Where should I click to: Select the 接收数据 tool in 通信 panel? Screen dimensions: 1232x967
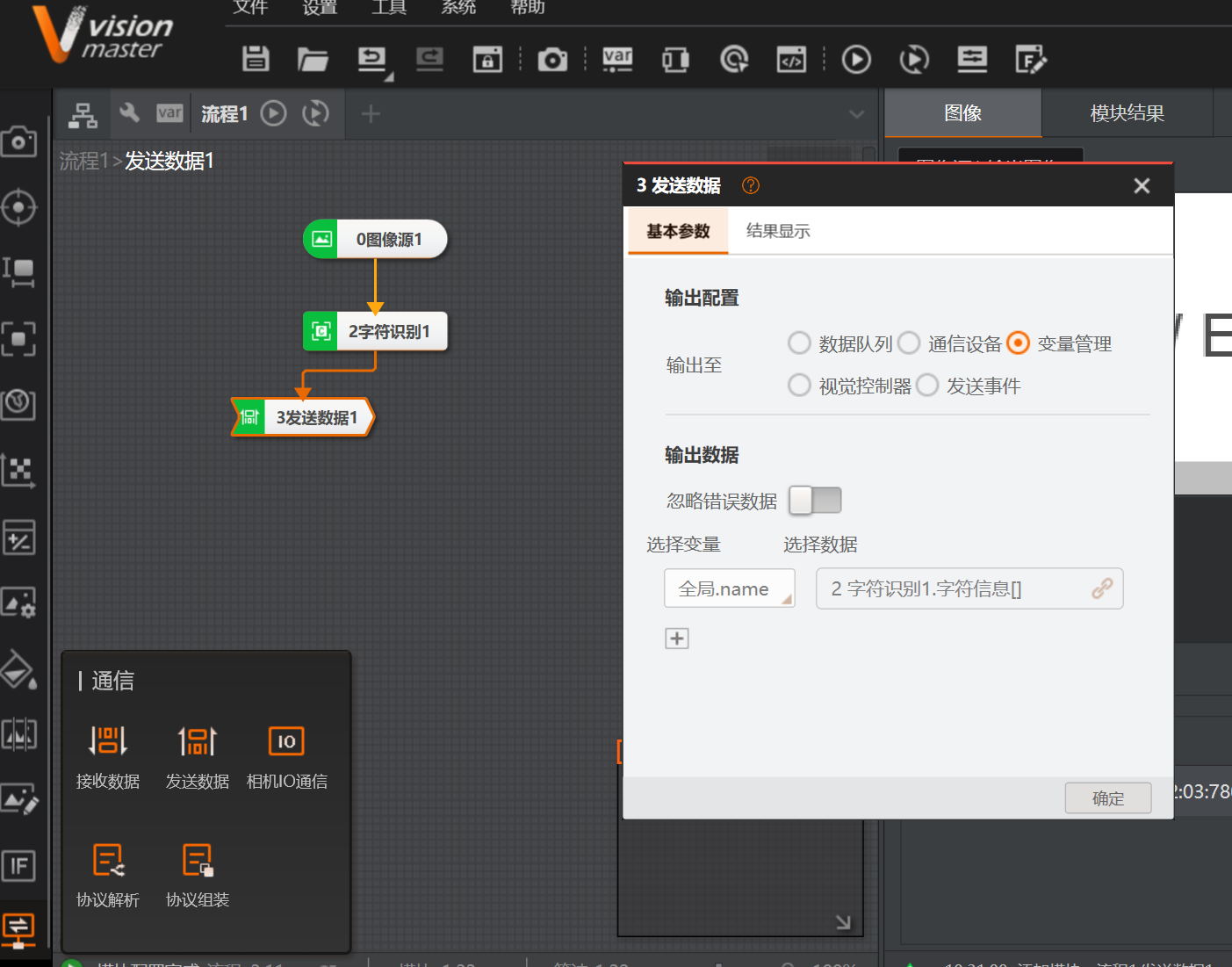tap(107, 755)
